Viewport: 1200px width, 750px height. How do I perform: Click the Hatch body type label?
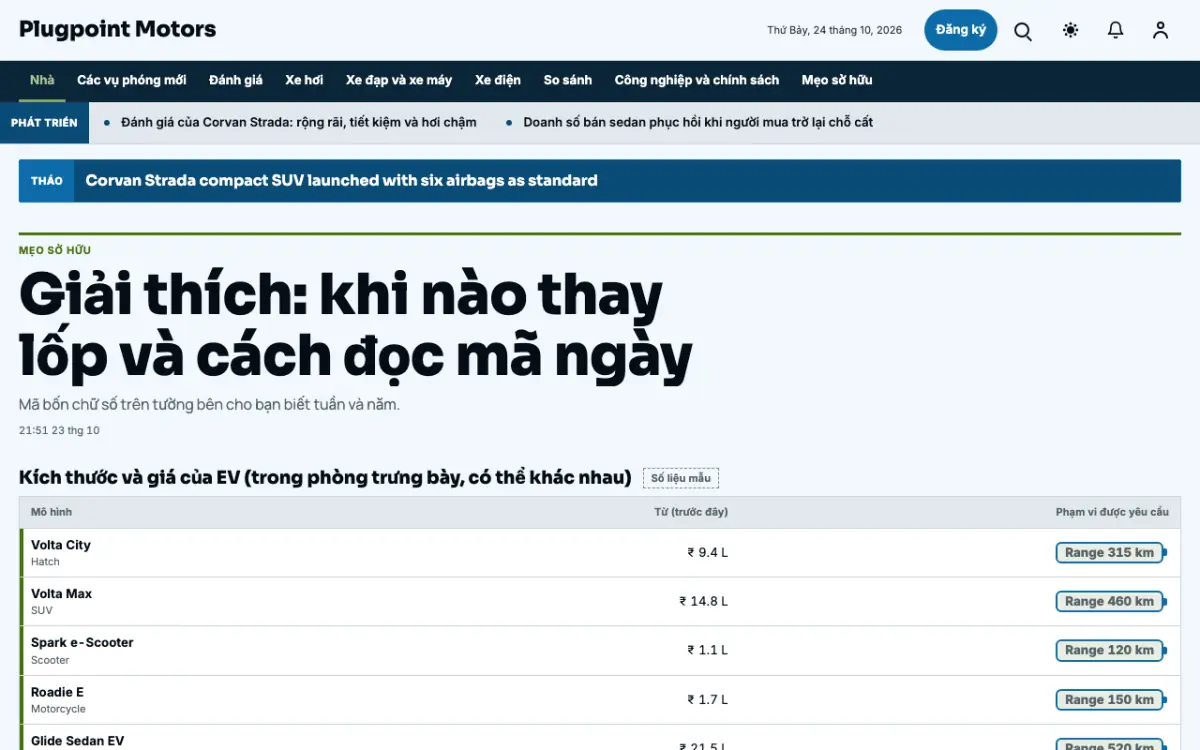coord(45,562)
